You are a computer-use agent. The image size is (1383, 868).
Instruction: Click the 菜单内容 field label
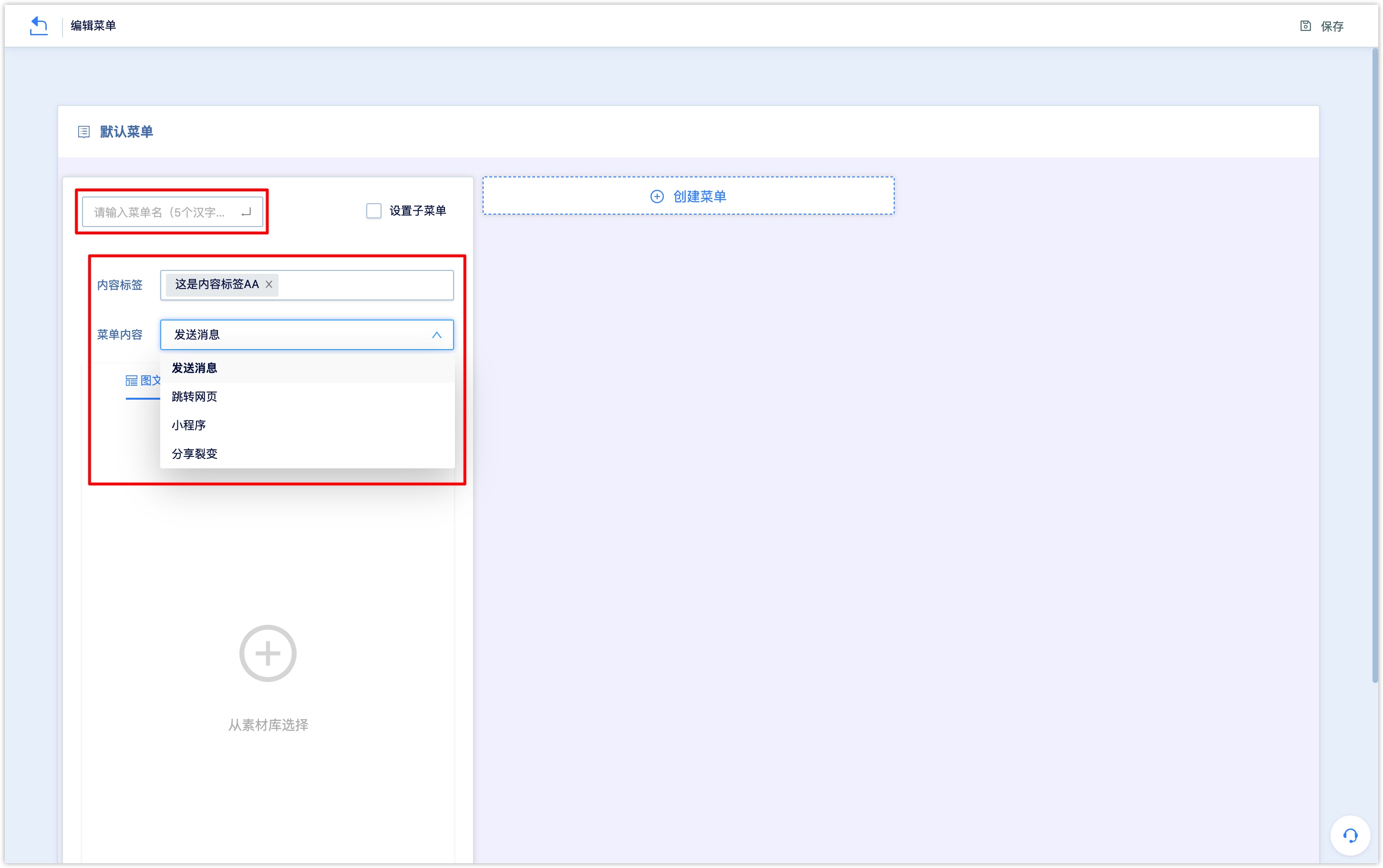pyautogui.click(x=119, y=335)
